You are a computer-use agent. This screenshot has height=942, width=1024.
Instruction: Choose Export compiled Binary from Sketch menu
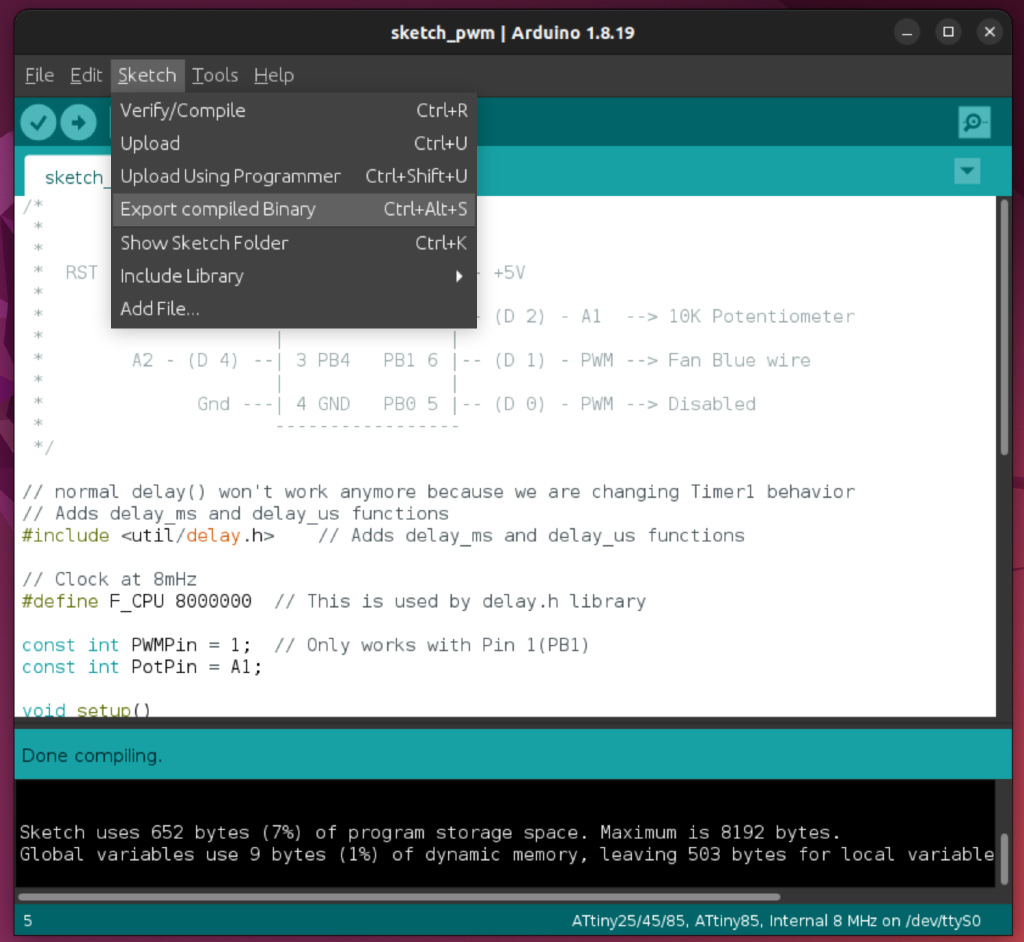[217, 209]
